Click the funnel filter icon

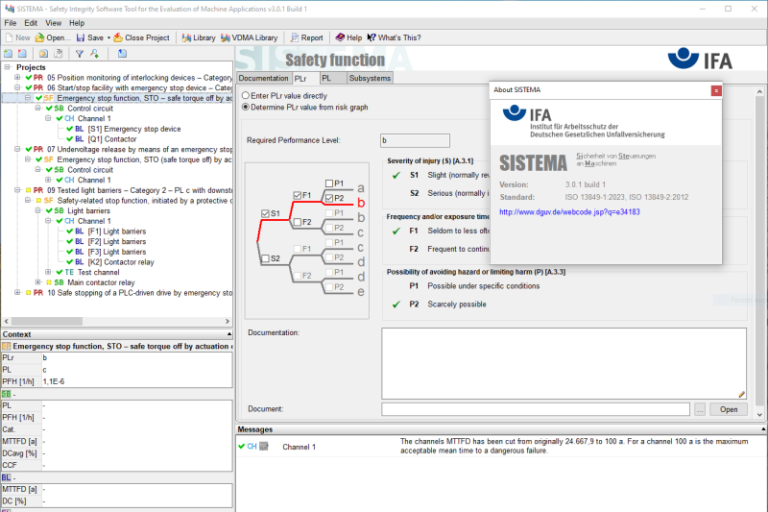tap(79, 54)
